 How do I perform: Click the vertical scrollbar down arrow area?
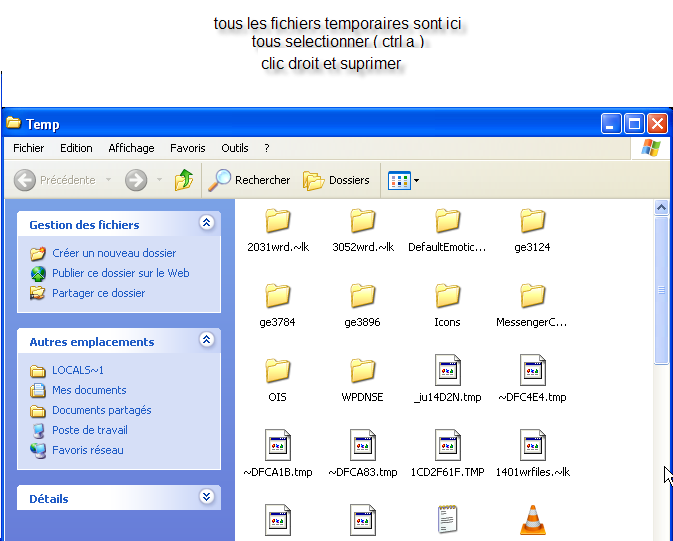[661, 534]
